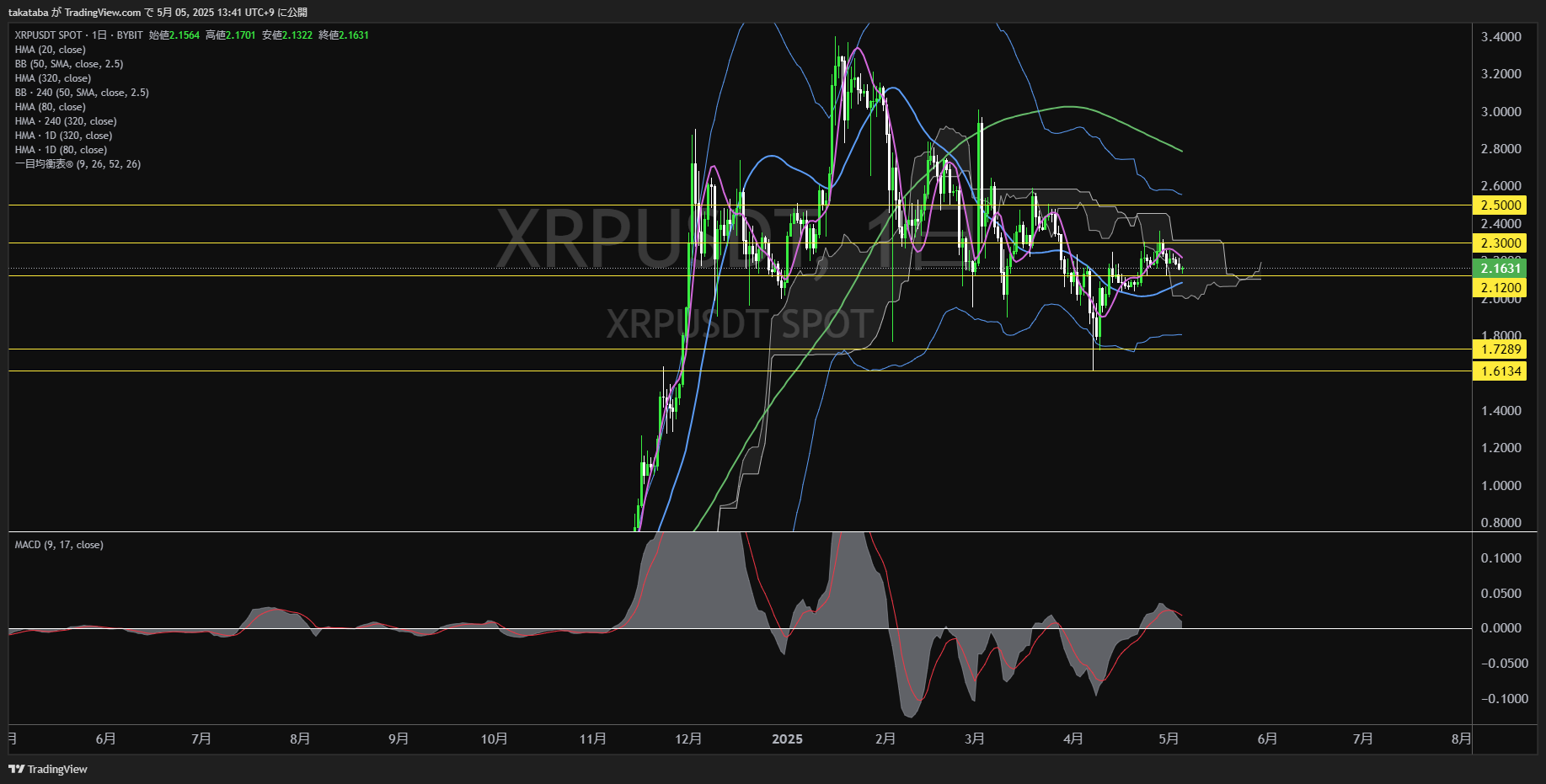The height and width of the screenshot is (784, 1546).
Task: Click the −0.1000 MACD axis tick
Action: point(1505,699)
